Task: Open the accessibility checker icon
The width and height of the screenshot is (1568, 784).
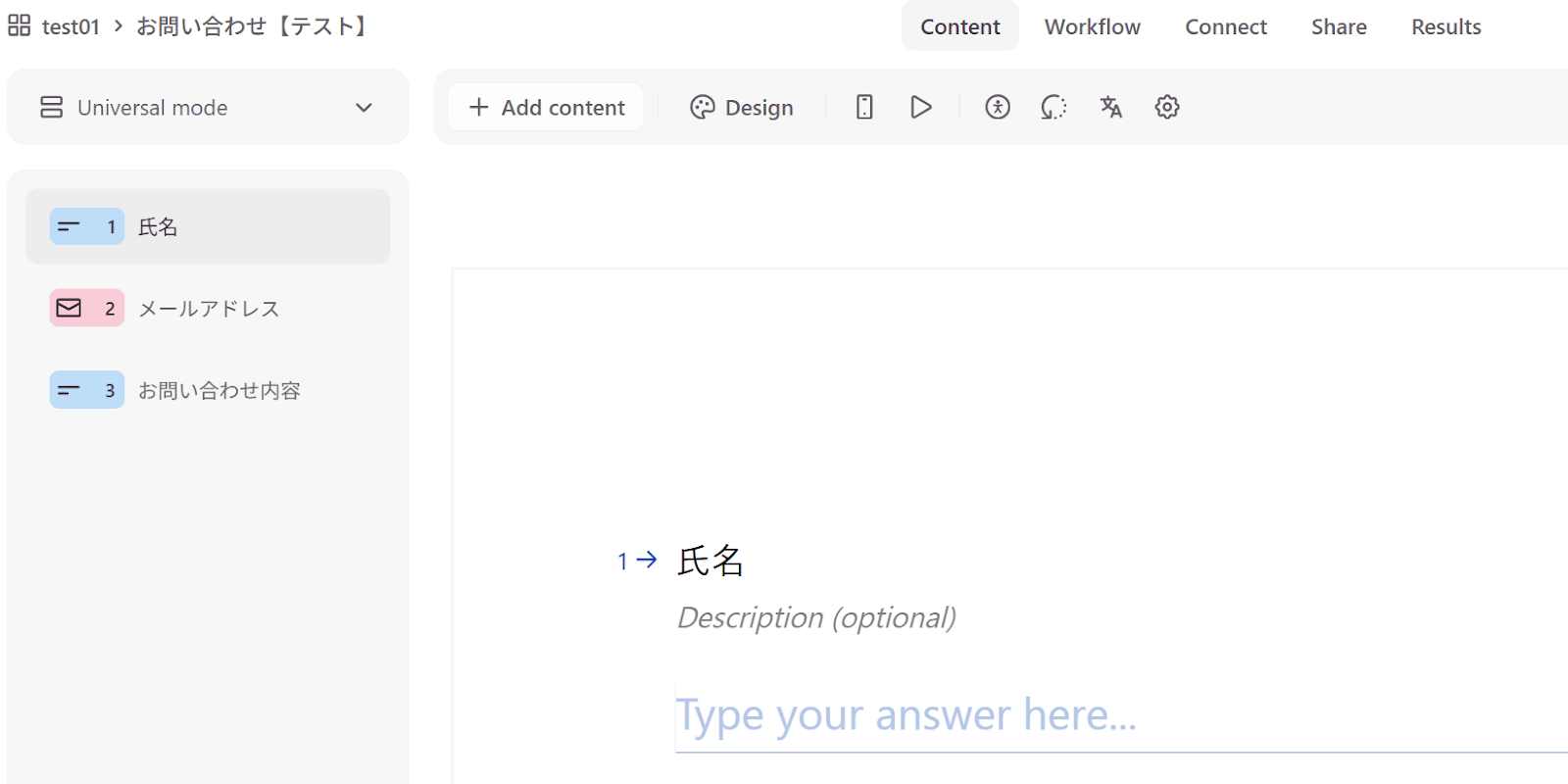Action: click(x=998, y=107)
